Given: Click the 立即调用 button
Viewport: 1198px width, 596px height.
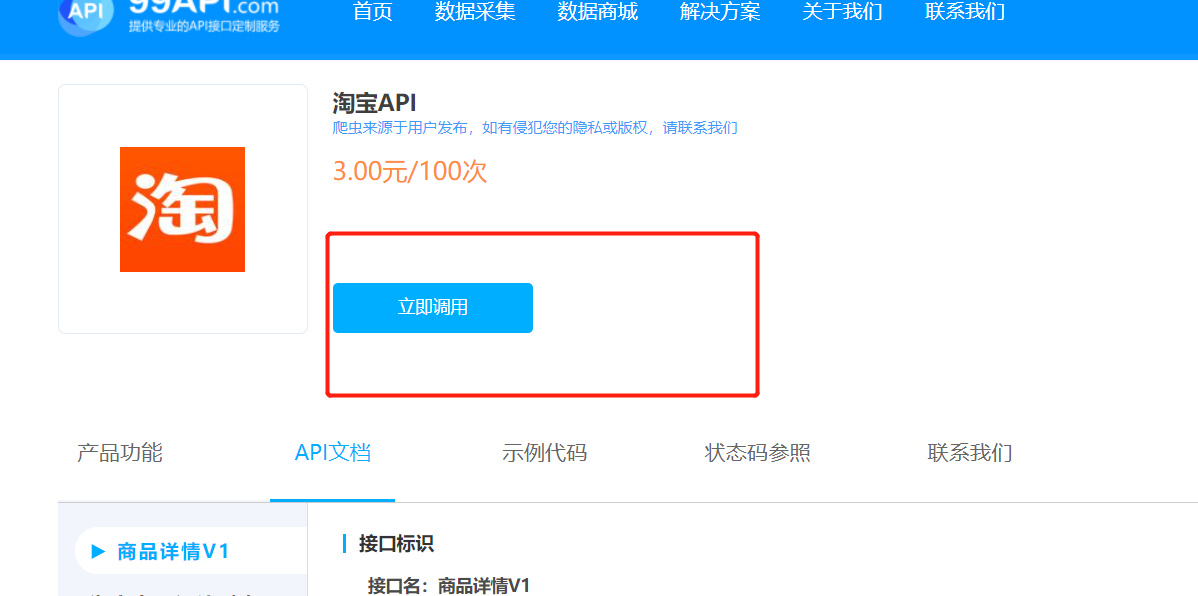Looking at the screenshot, I should coord(433,308).
